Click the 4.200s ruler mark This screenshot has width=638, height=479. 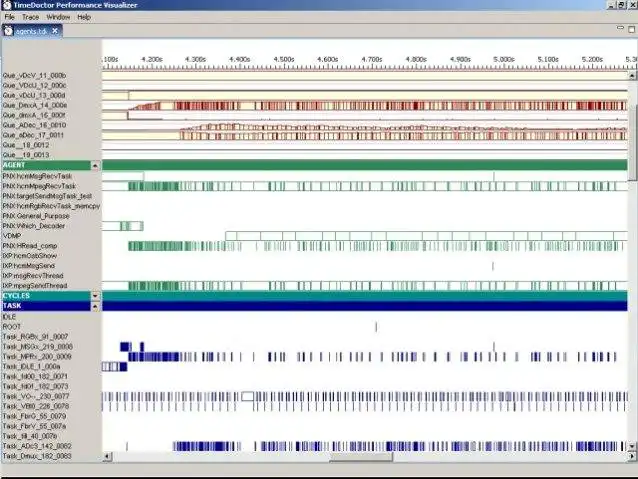point(152,59)
